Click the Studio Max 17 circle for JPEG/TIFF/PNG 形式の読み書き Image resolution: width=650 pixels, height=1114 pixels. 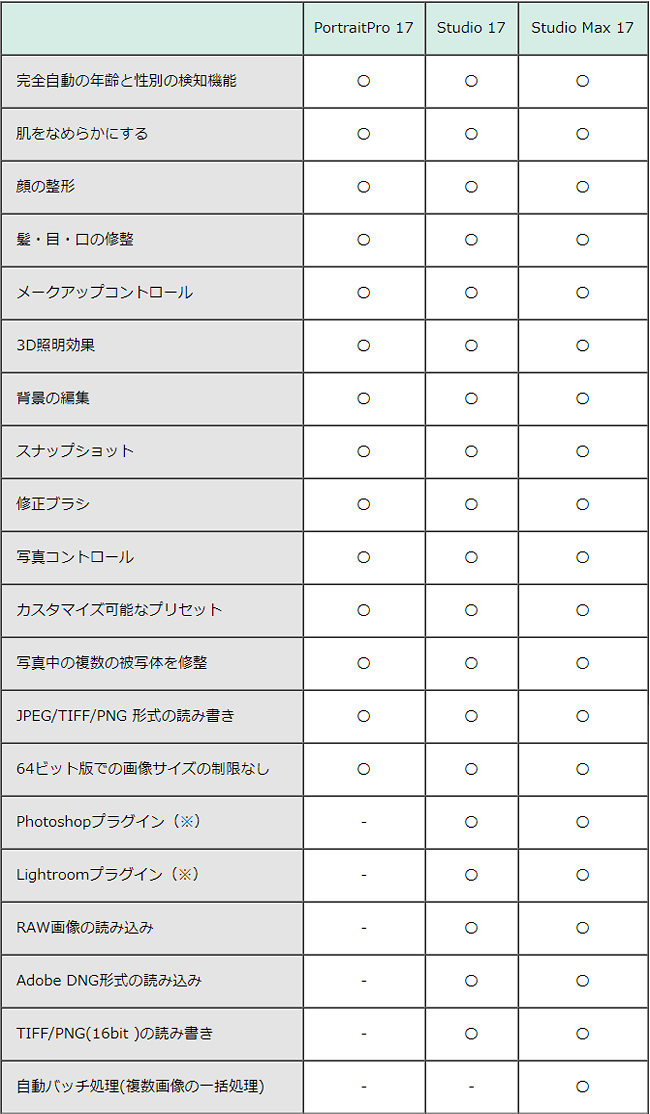pos(583,715)
